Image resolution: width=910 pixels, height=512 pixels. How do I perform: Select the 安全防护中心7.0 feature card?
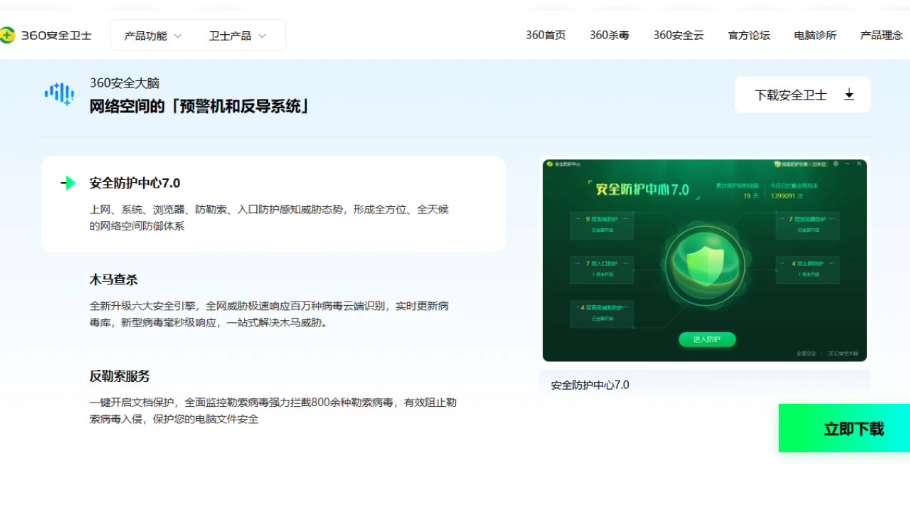[273, 204]
